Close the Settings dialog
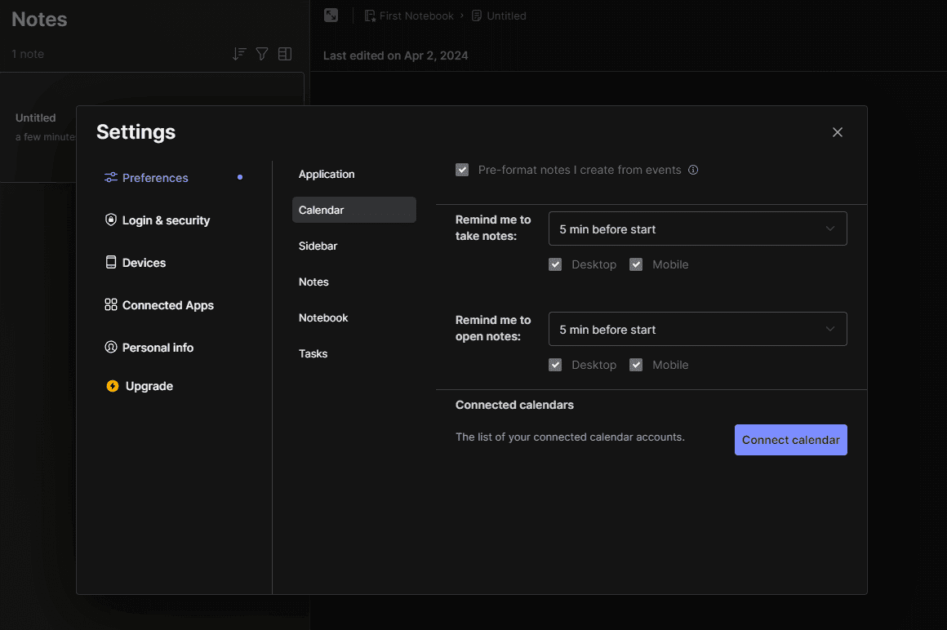The image size is (947, 630). (837, 132)
